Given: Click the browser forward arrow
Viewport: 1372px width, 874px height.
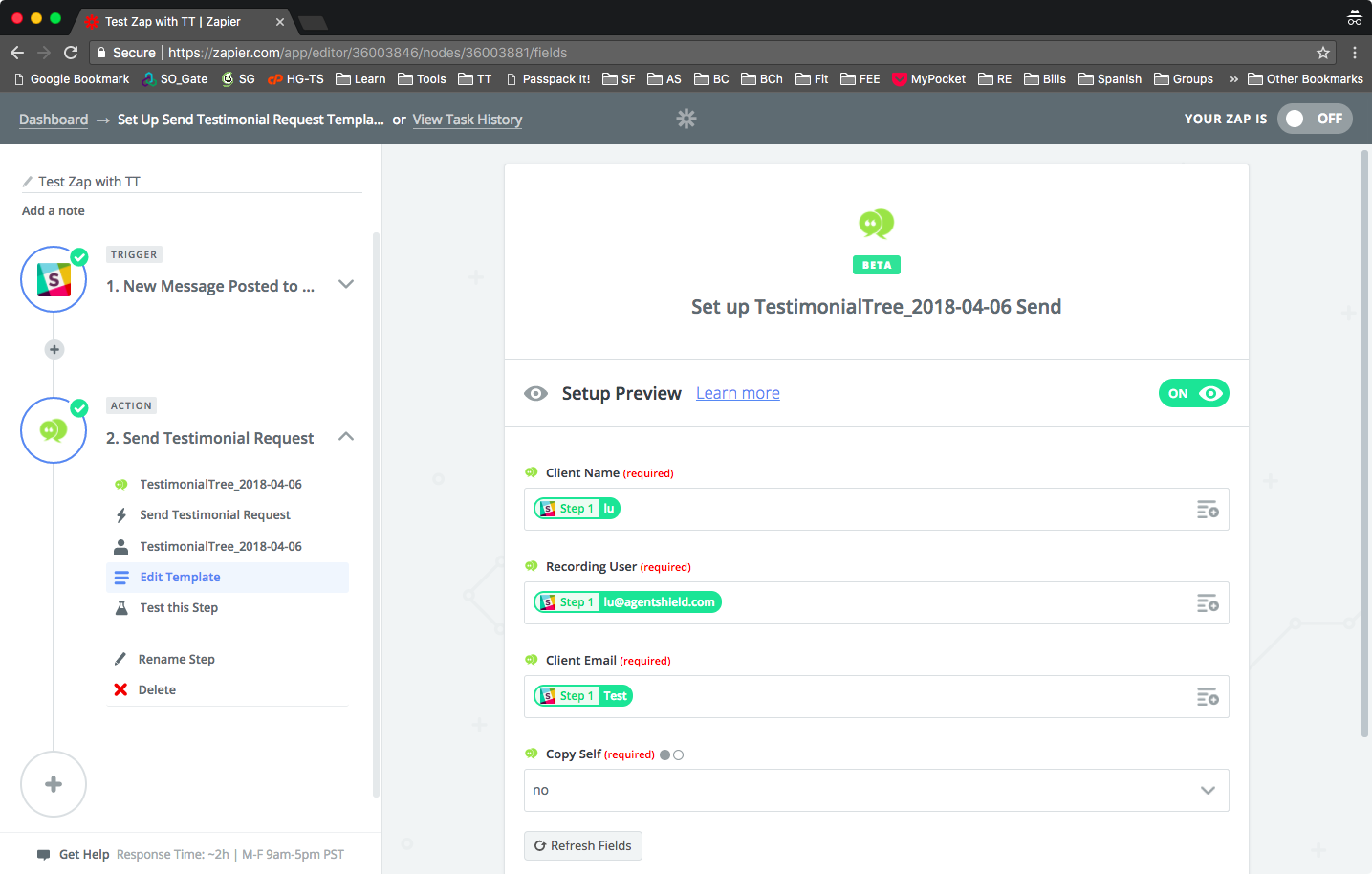Looking at the screenshot, I should [x=44, y=53].
